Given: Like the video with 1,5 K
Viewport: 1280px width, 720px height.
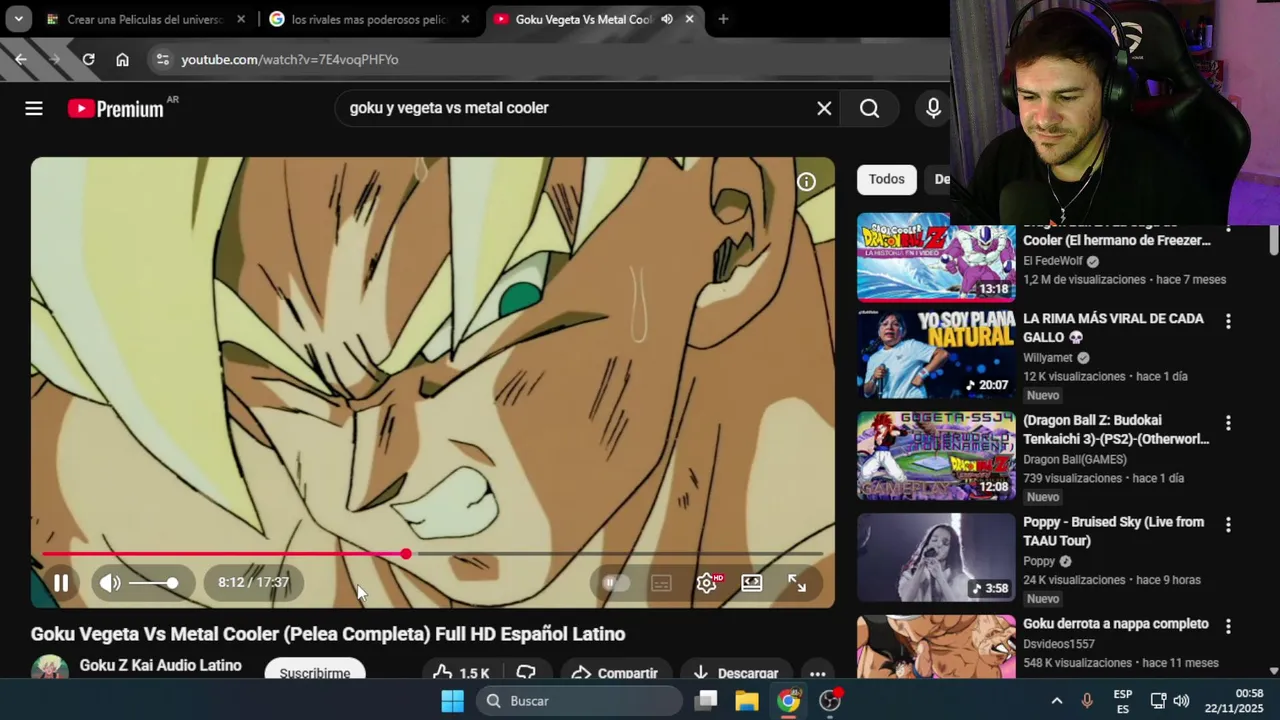Looking at the screenshot, I should pos(462,671).
